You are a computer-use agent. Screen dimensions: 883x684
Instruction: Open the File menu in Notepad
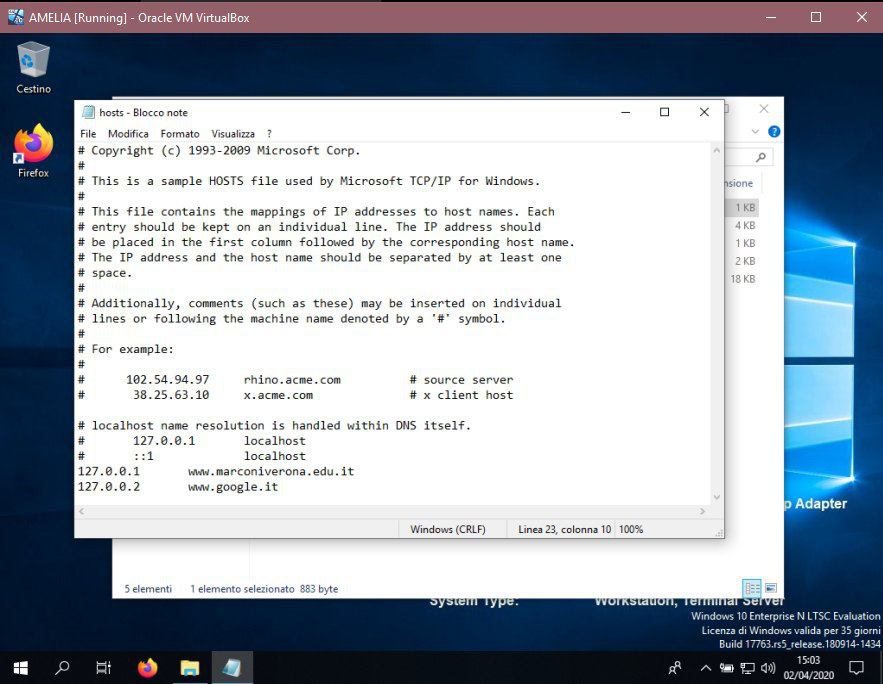pyautogui.click(x=88, y=134)
